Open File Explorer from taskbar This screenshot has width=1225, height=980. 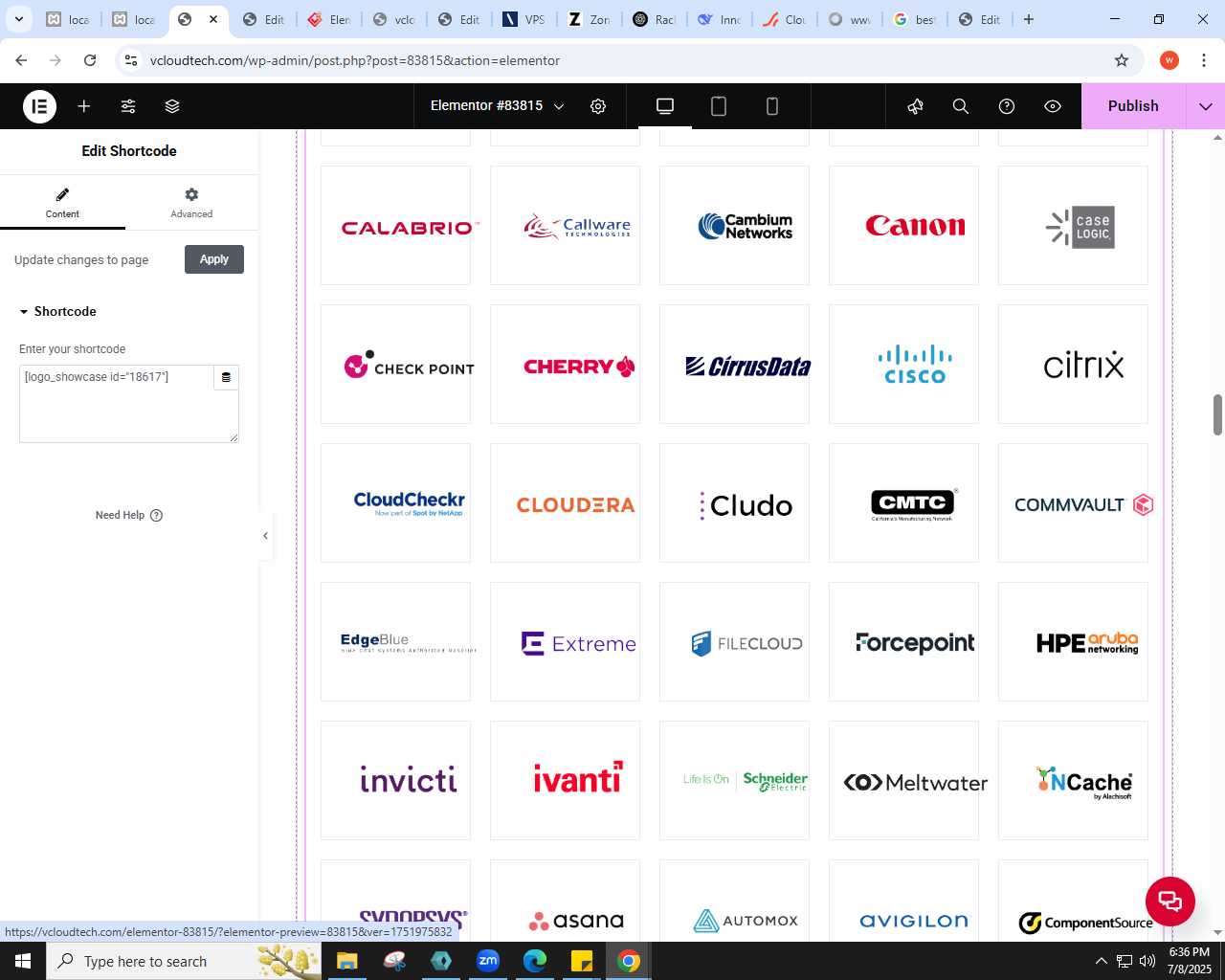click(x=346, y=961)
